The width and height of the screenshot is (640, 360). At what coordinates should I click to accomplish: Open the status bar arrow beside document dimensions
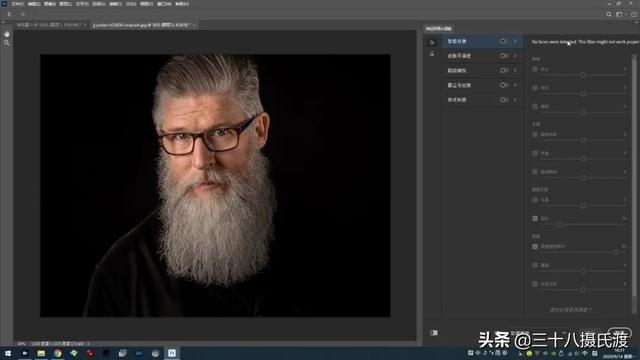pos(89,344)
